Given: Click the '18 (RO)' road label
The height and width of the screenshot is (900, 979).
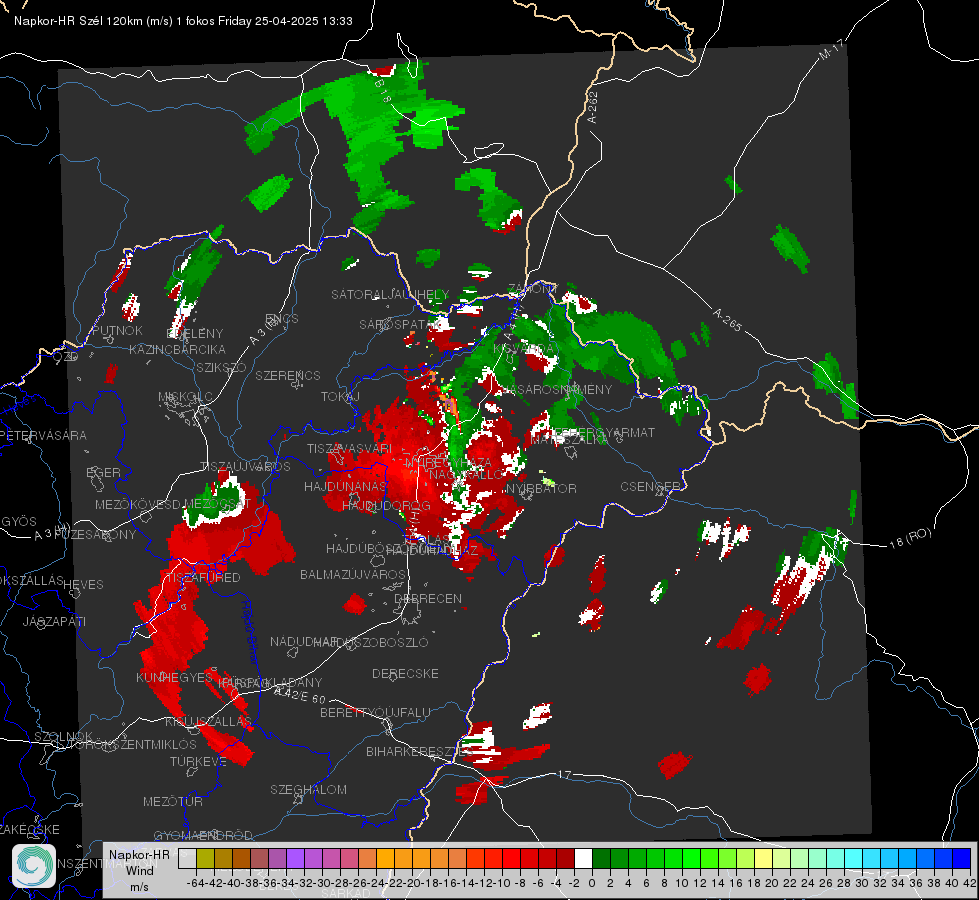Looking at the screenshot, I should pos(910,538).
